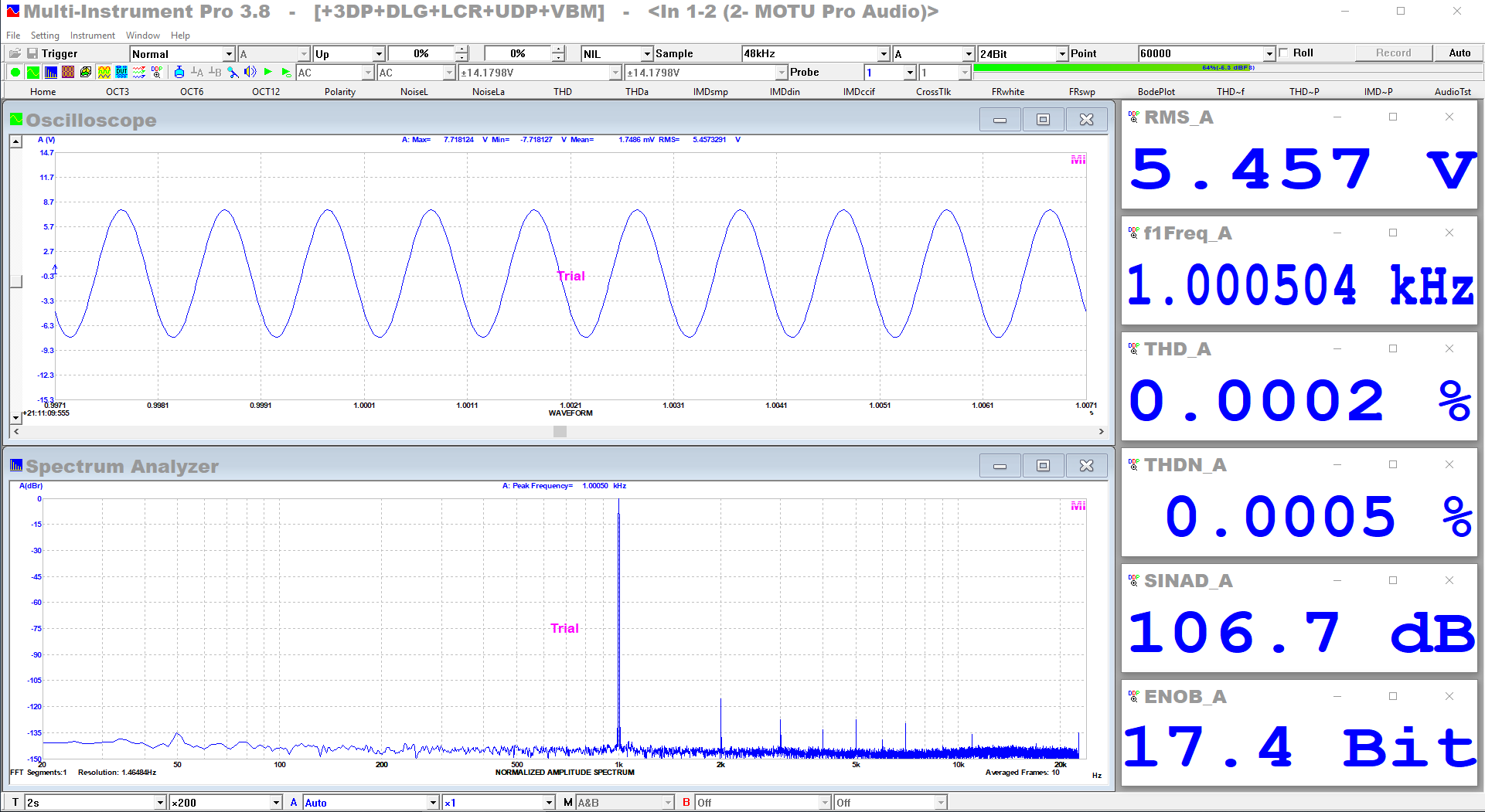Click the Record button
This screenshot has width=1485, height=812.
(x=1393, y=53)
